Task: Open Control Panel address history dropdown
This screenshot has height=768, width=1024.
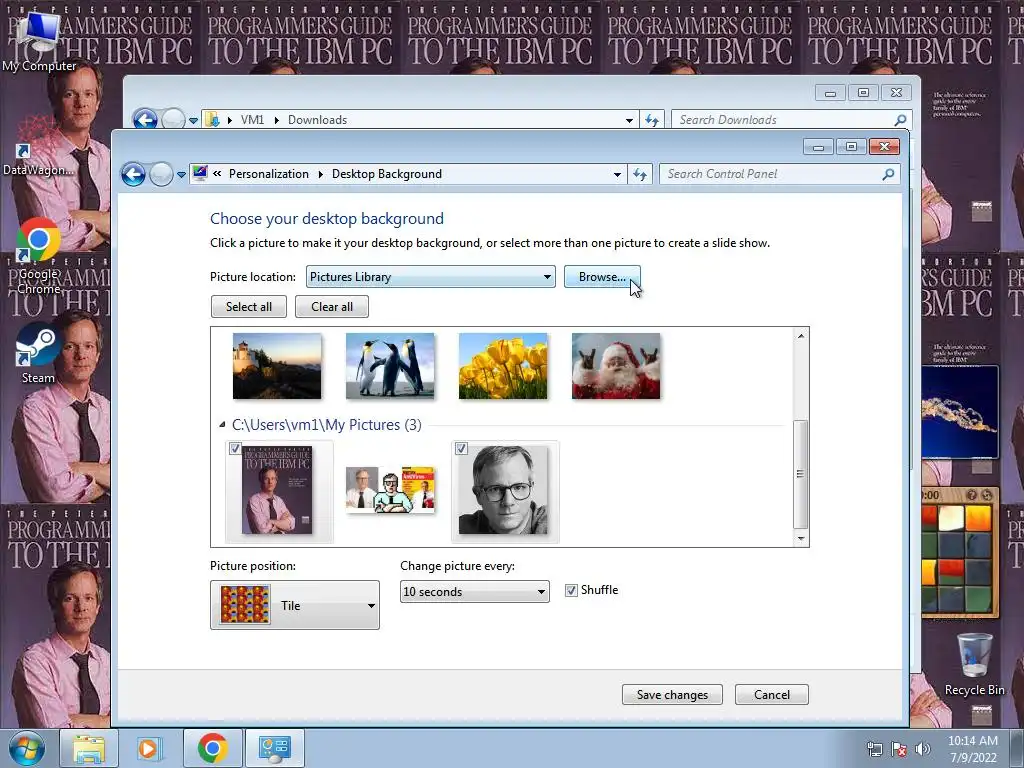Action: click(617, 174)
